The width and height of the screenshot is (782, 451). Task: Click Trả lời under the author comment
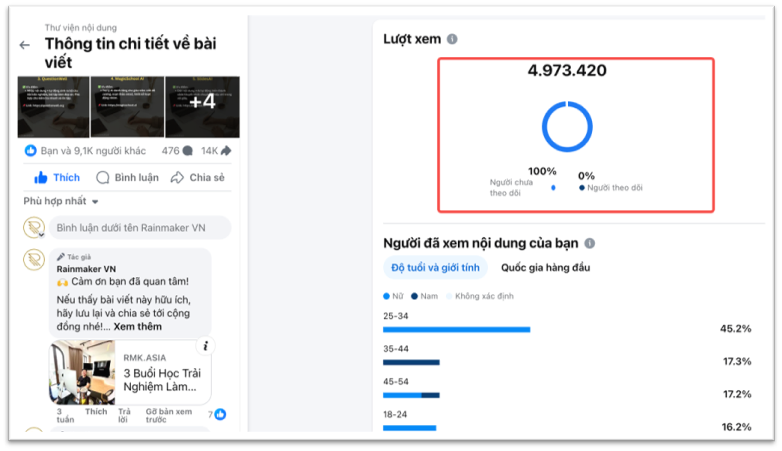click(124, 416)
